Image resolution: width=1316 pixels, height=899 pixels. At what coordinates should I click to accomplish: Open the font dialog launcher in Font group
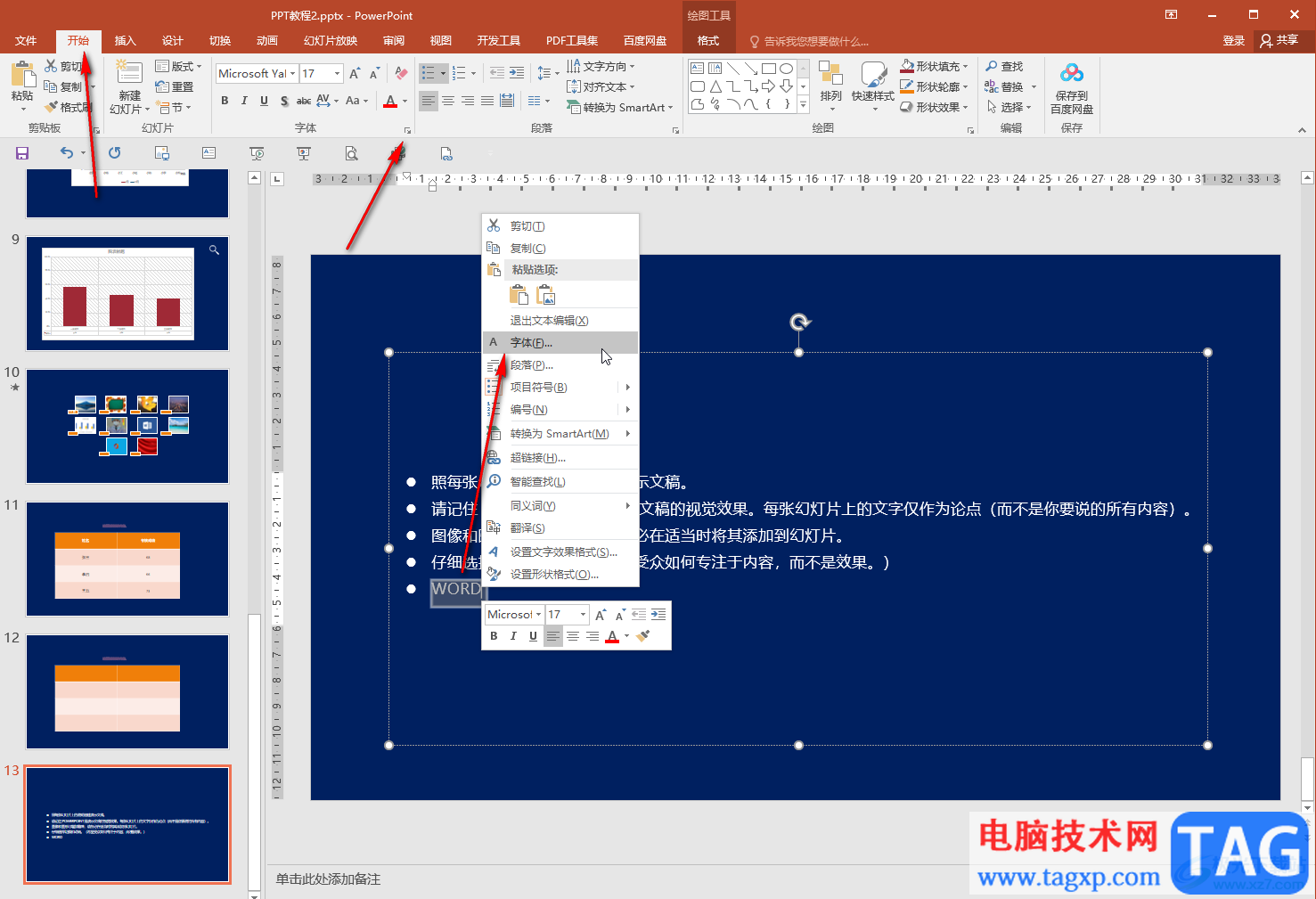tap(407, 130)
